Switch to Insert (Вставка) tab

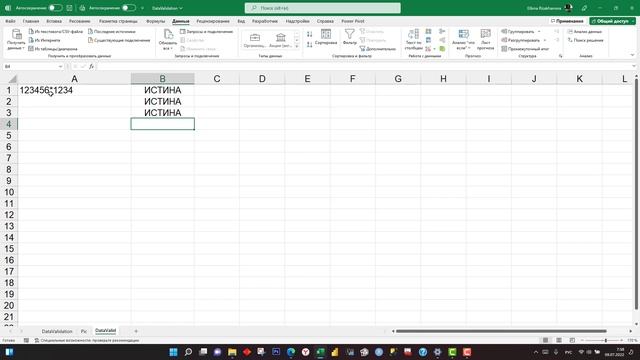click(54, 21)
